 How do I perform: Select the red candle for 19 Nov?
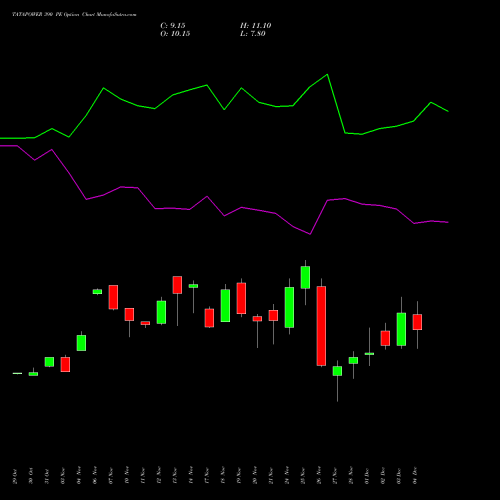tap(241, 298)
